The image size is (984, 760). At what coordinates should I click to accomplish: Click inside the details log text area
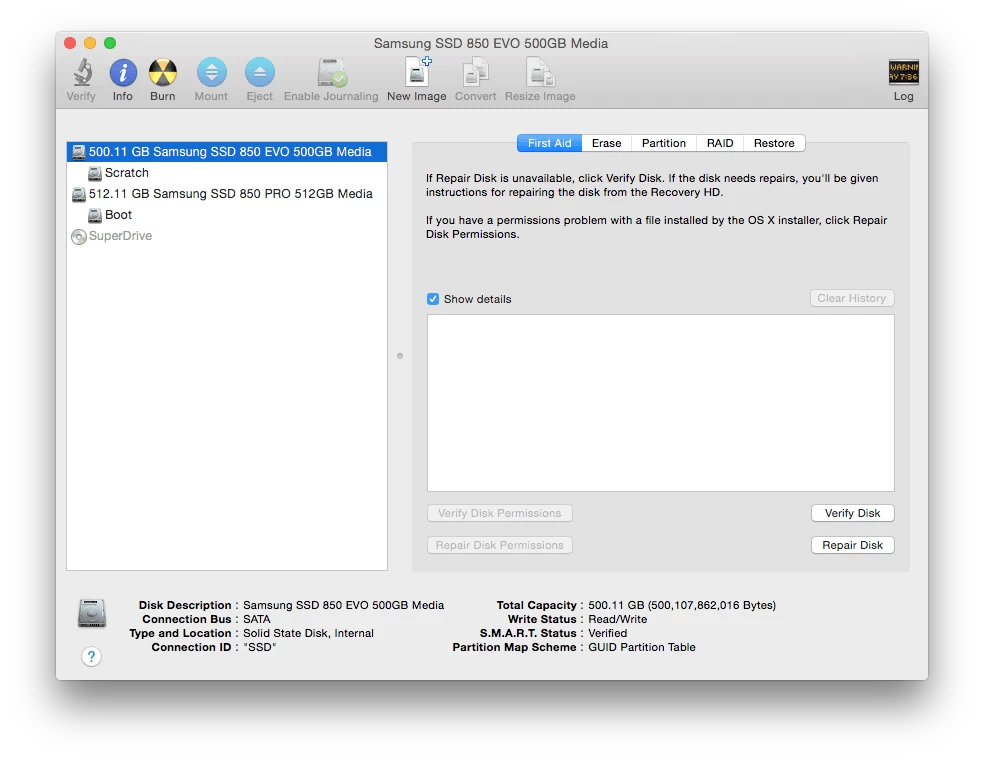pos(661,403)
